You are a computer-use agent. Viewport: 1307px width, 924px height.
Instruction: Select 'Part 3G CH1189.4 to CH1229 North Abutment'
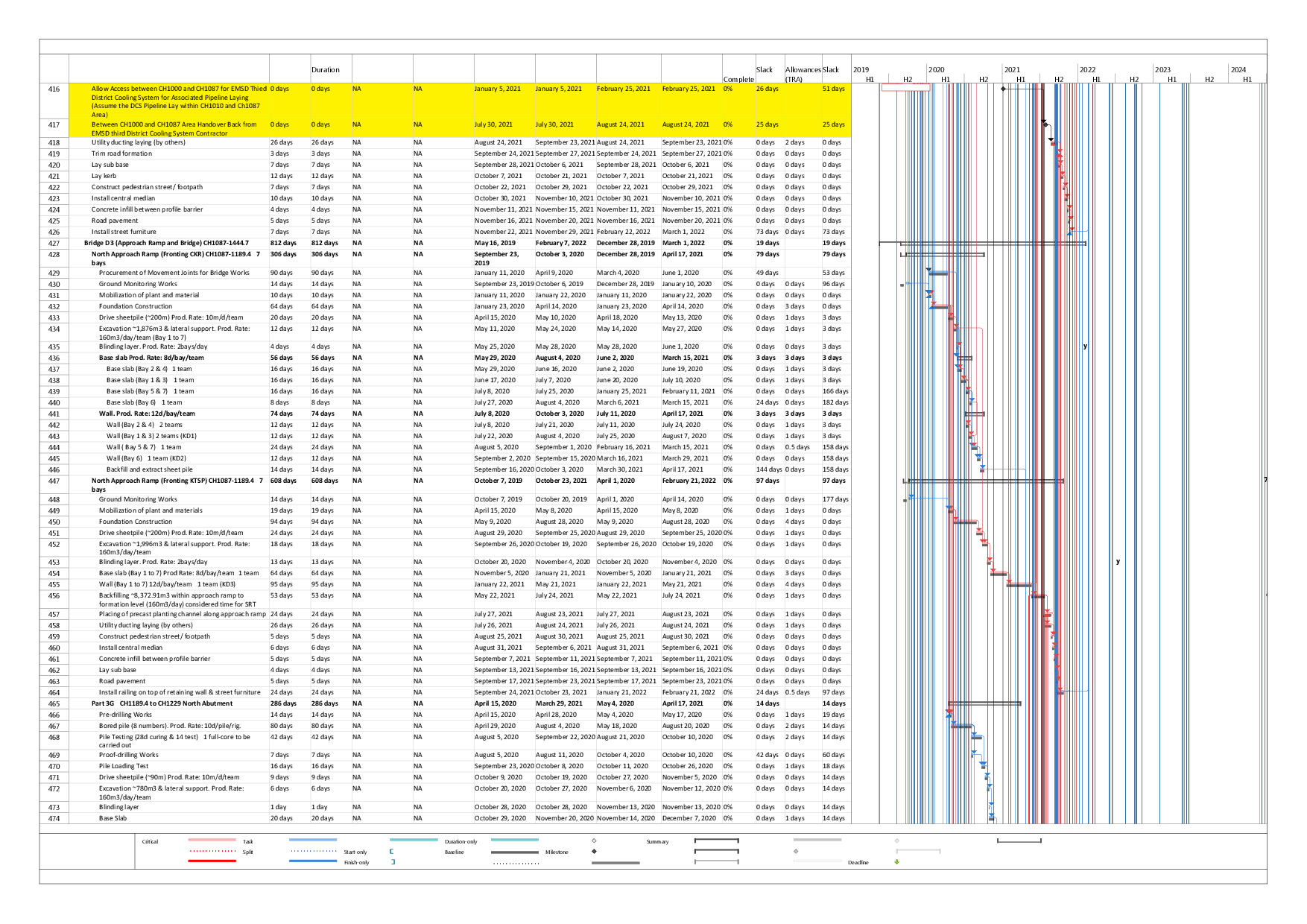click(162, 703)
